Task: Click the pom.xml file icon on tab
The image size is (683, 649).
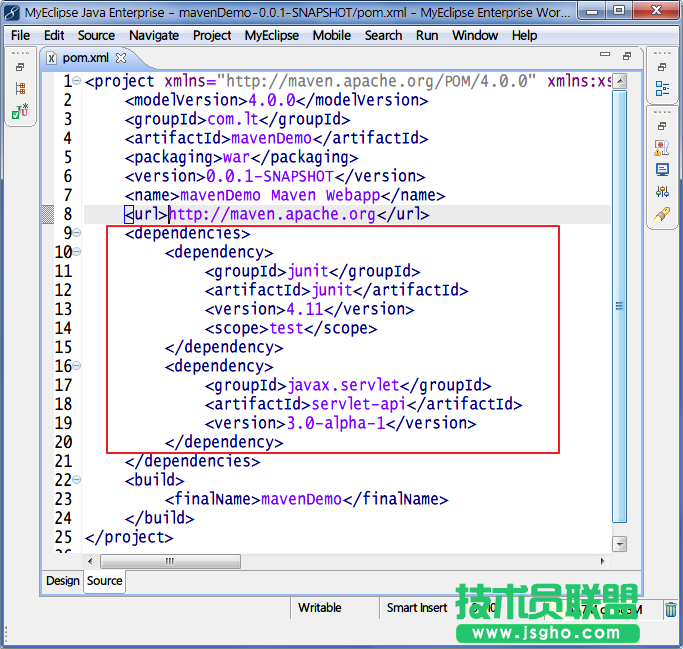Action: [x=51, y=58]
